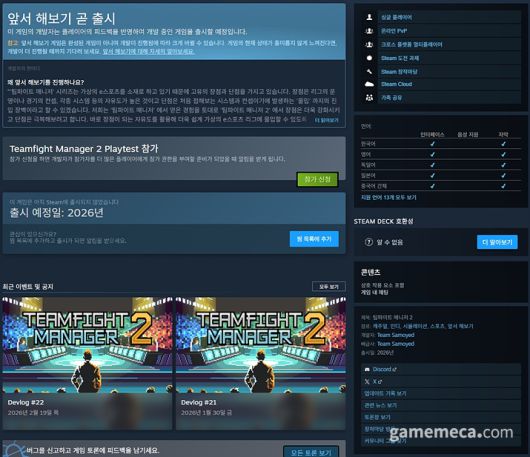
Task: Click the Devlog #22 title text
Action: 26,402
